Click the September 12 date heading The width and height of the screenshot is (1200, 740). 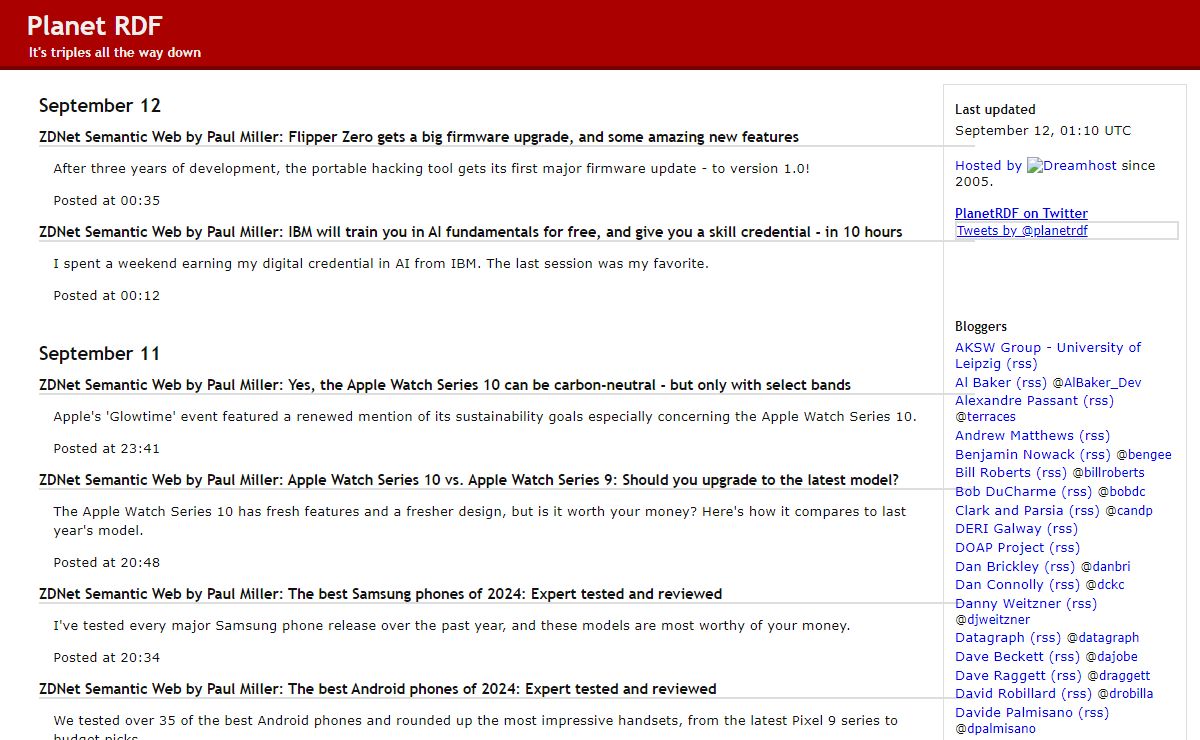tap(100, 106)
